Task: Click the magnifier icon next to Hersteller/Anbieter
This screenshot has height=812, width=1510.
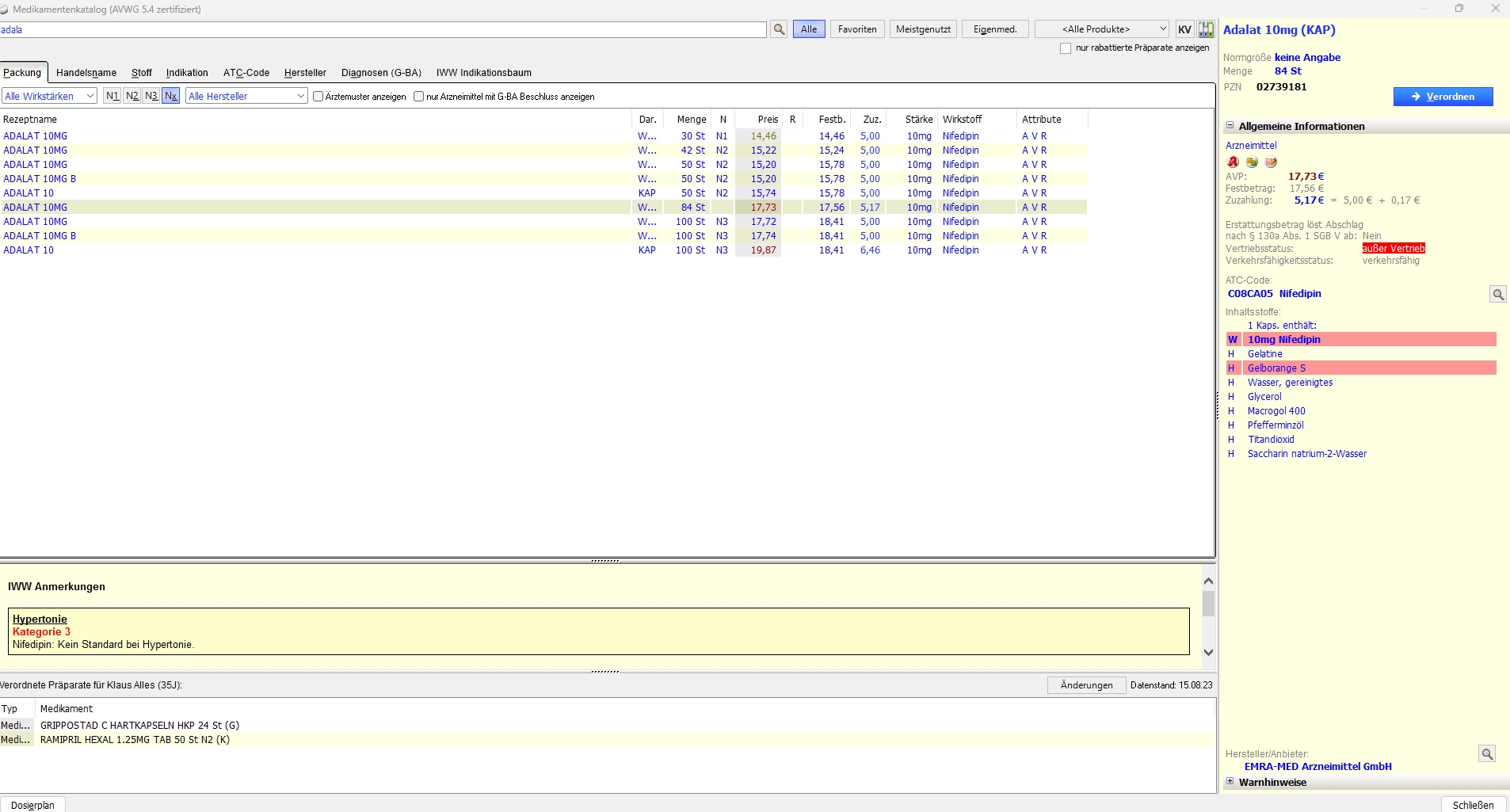Action: (x=1487, y=754)
